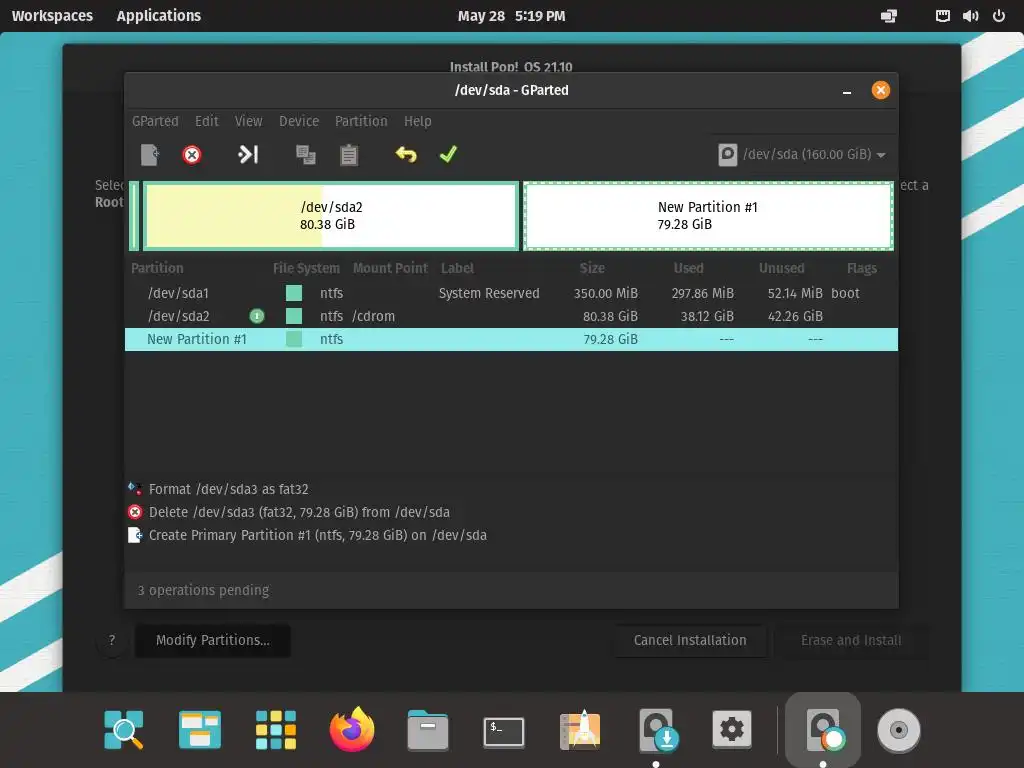Open the Workspaces overview in top bar
The width and height of the screenshot is (1024, 768).
click(x=52, y=16)
